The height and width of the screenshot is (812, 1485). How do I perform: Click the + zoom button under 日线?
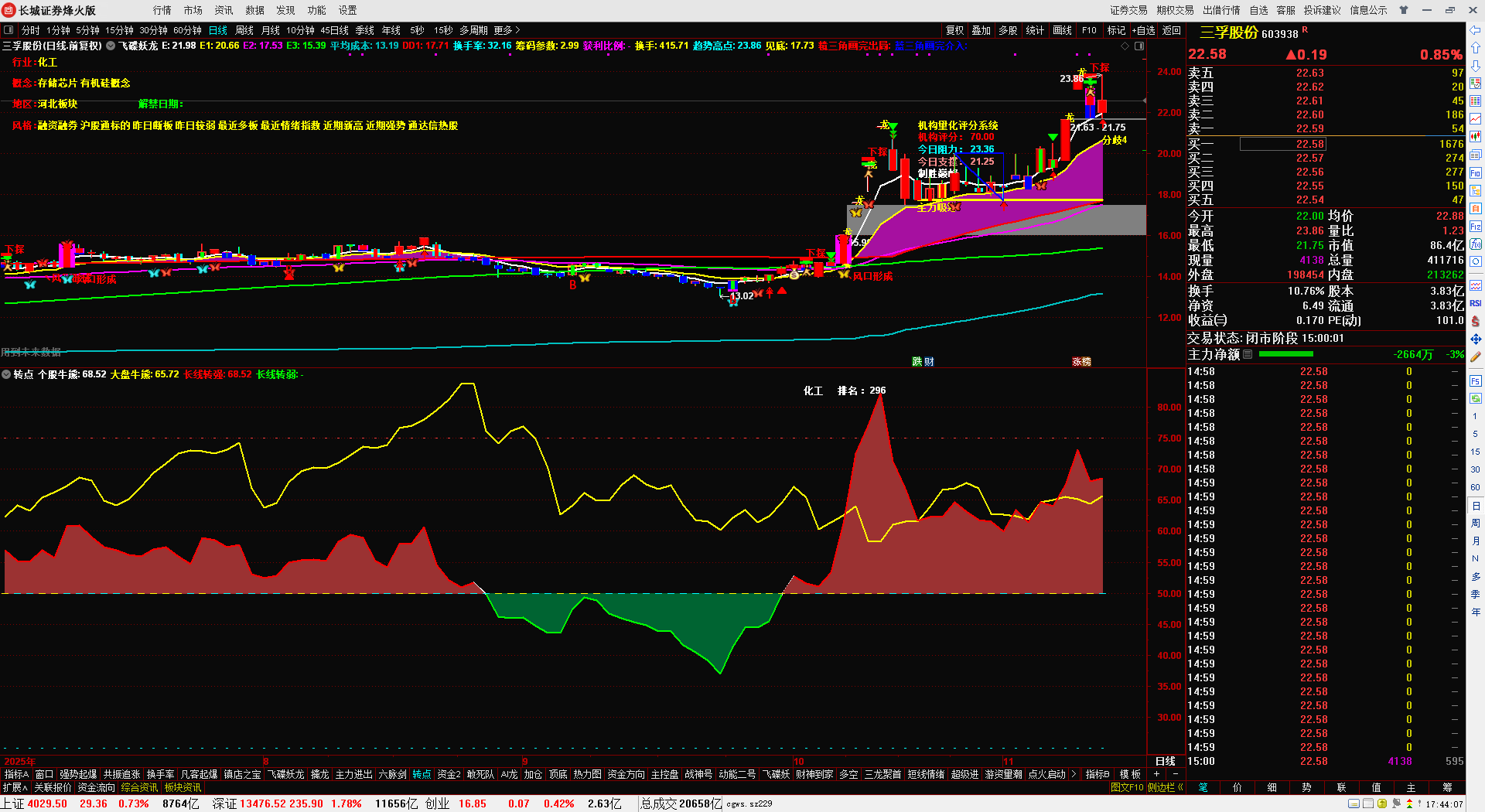click(x=1157, y=774)
